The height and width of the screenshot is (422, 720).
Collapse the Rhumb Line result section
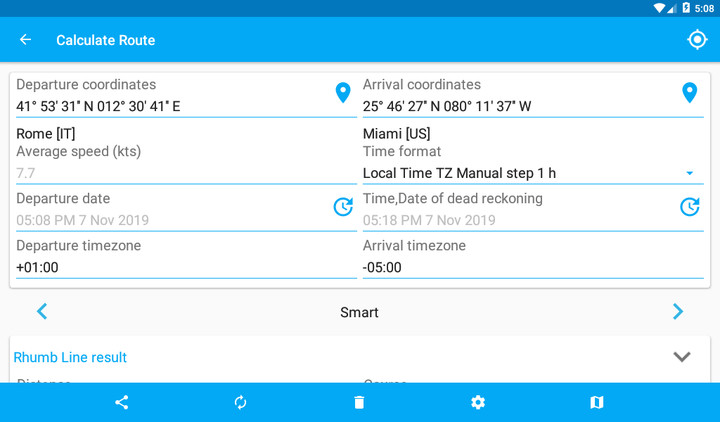tap(682, 357)
